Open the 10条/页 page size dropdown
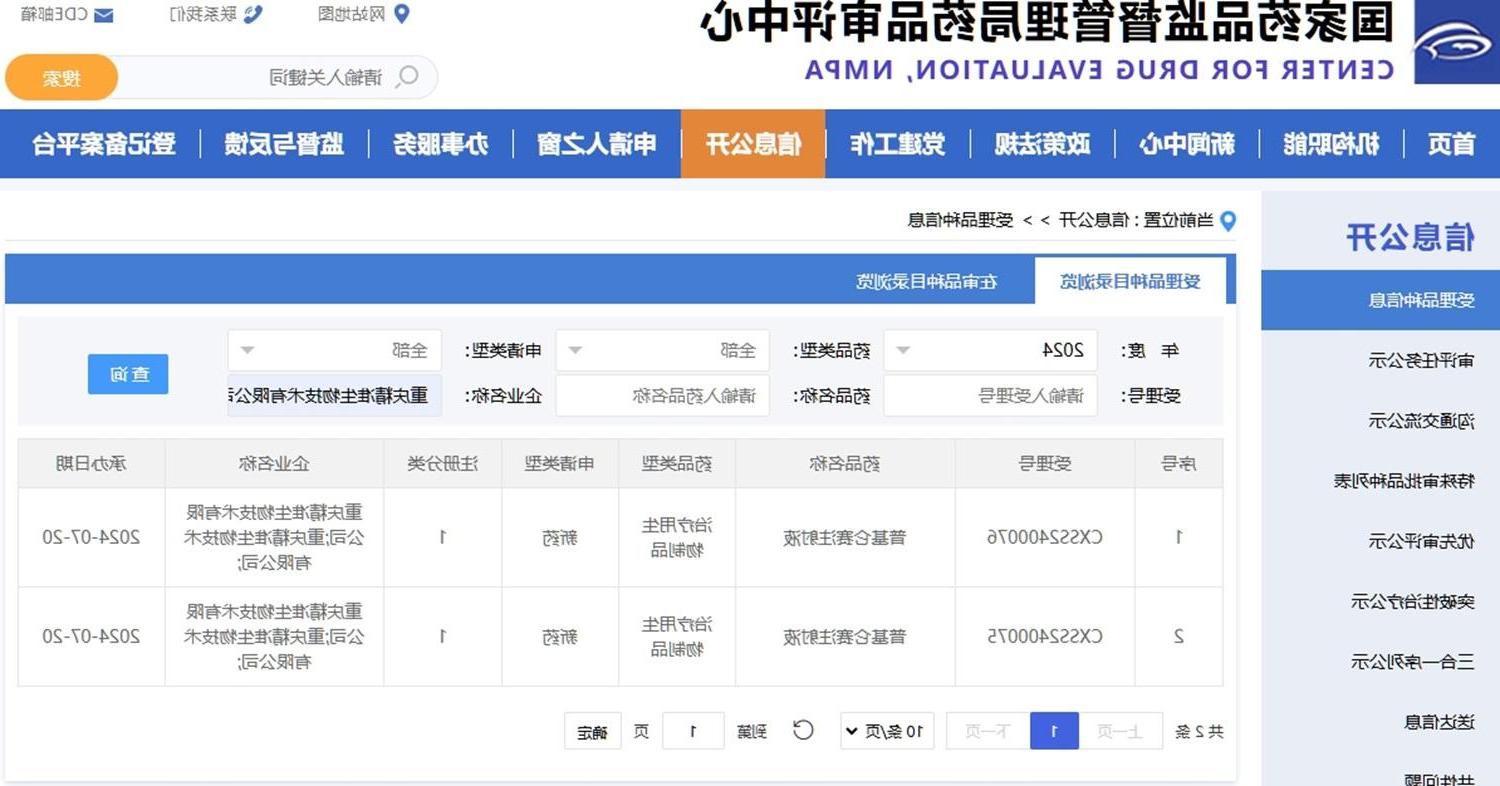This screenshot has width=1500, height=786. 887,731
